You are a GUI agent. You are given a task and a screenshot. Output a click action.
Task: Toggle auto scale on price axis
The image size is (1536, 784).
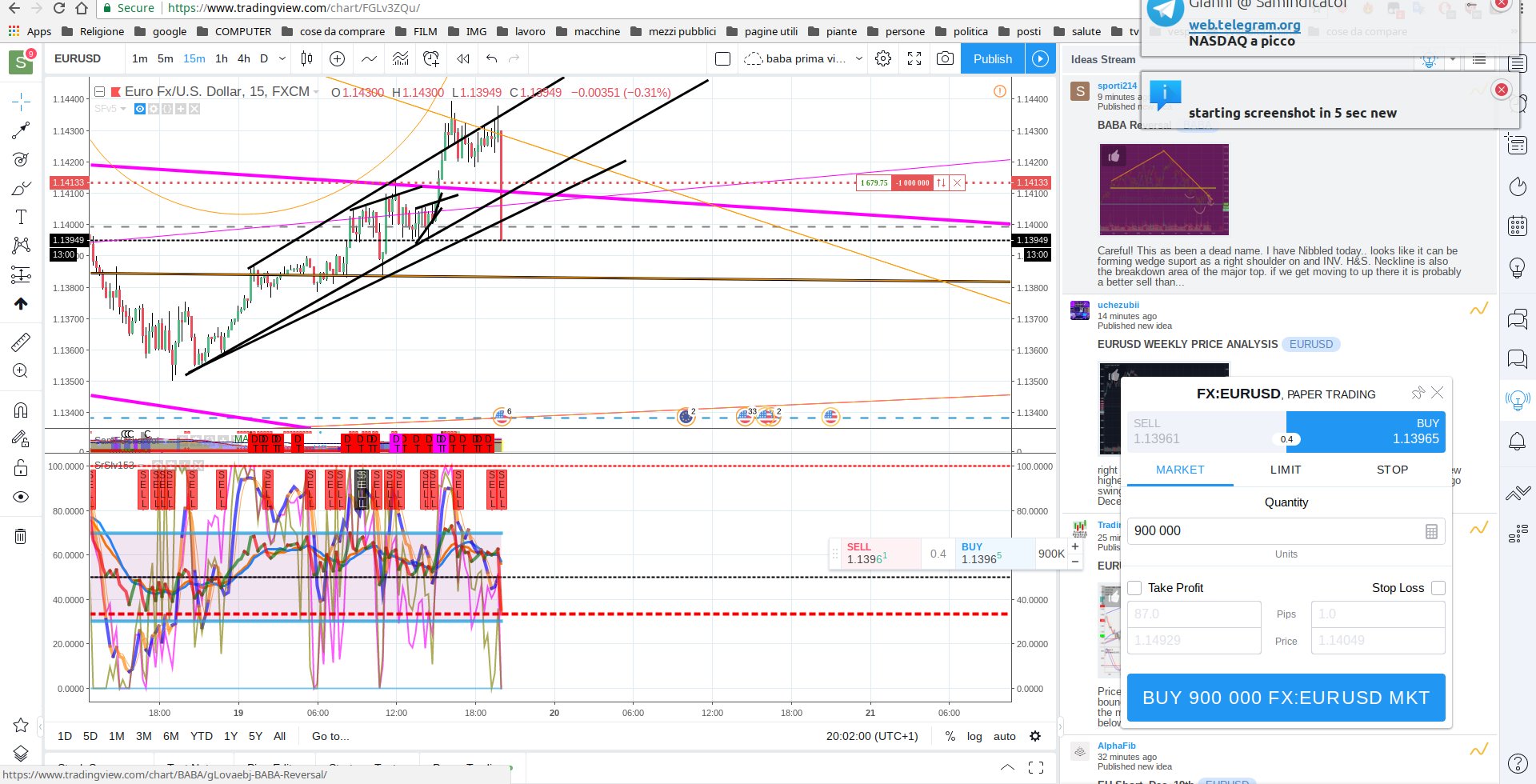1005,736
